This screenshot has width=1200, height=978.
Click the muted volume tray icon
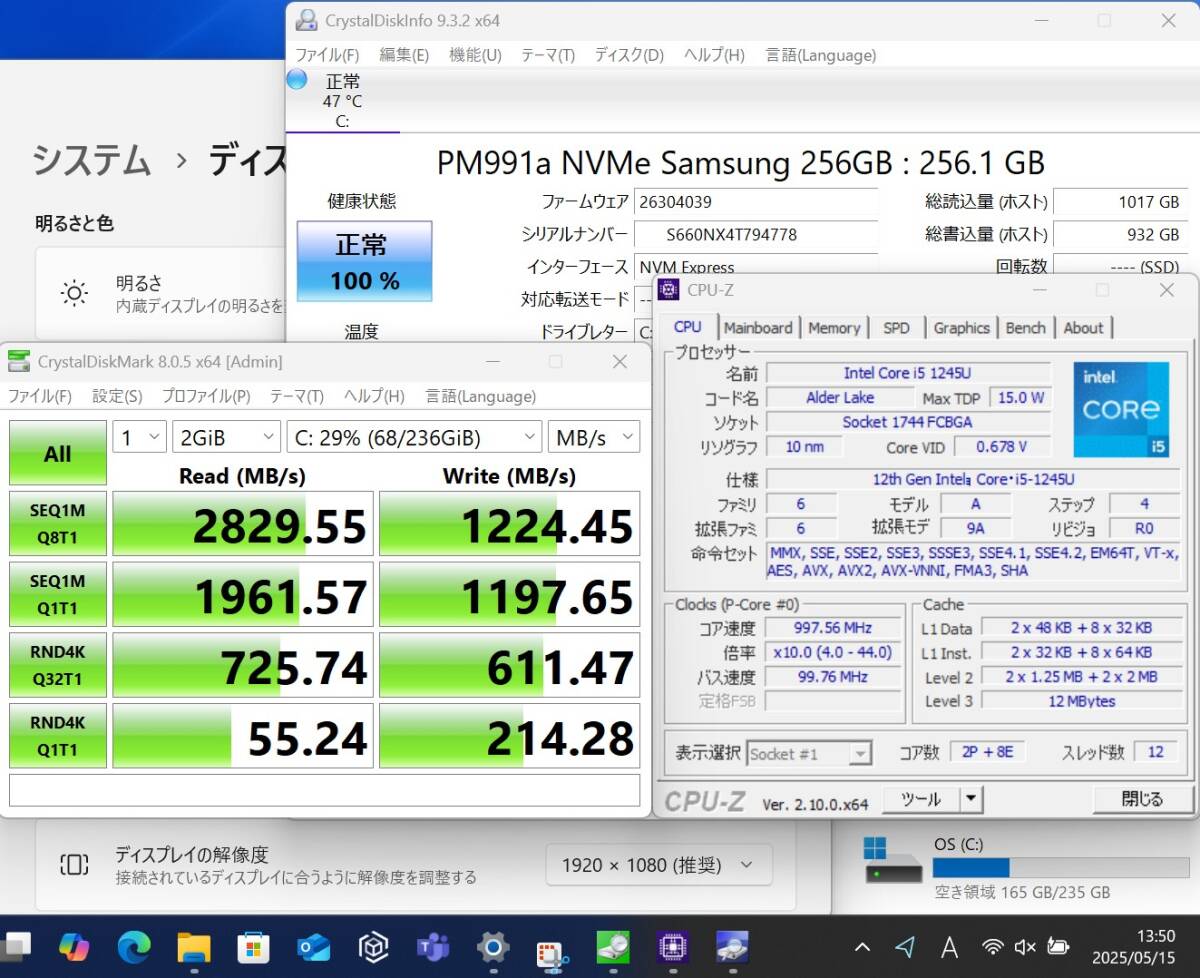pyautogui.click(x=1025, y=947)
